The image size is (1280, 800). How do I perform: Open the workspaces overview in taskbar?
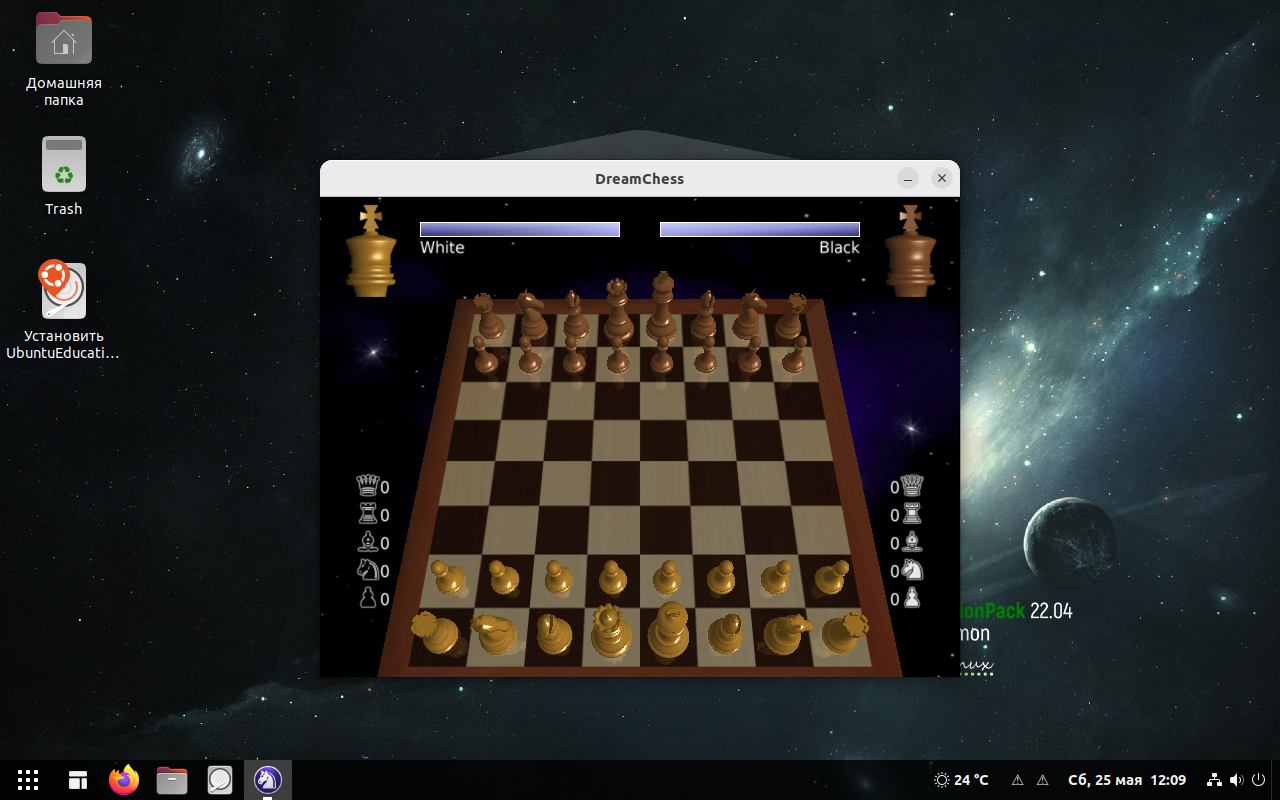point(78,780)
